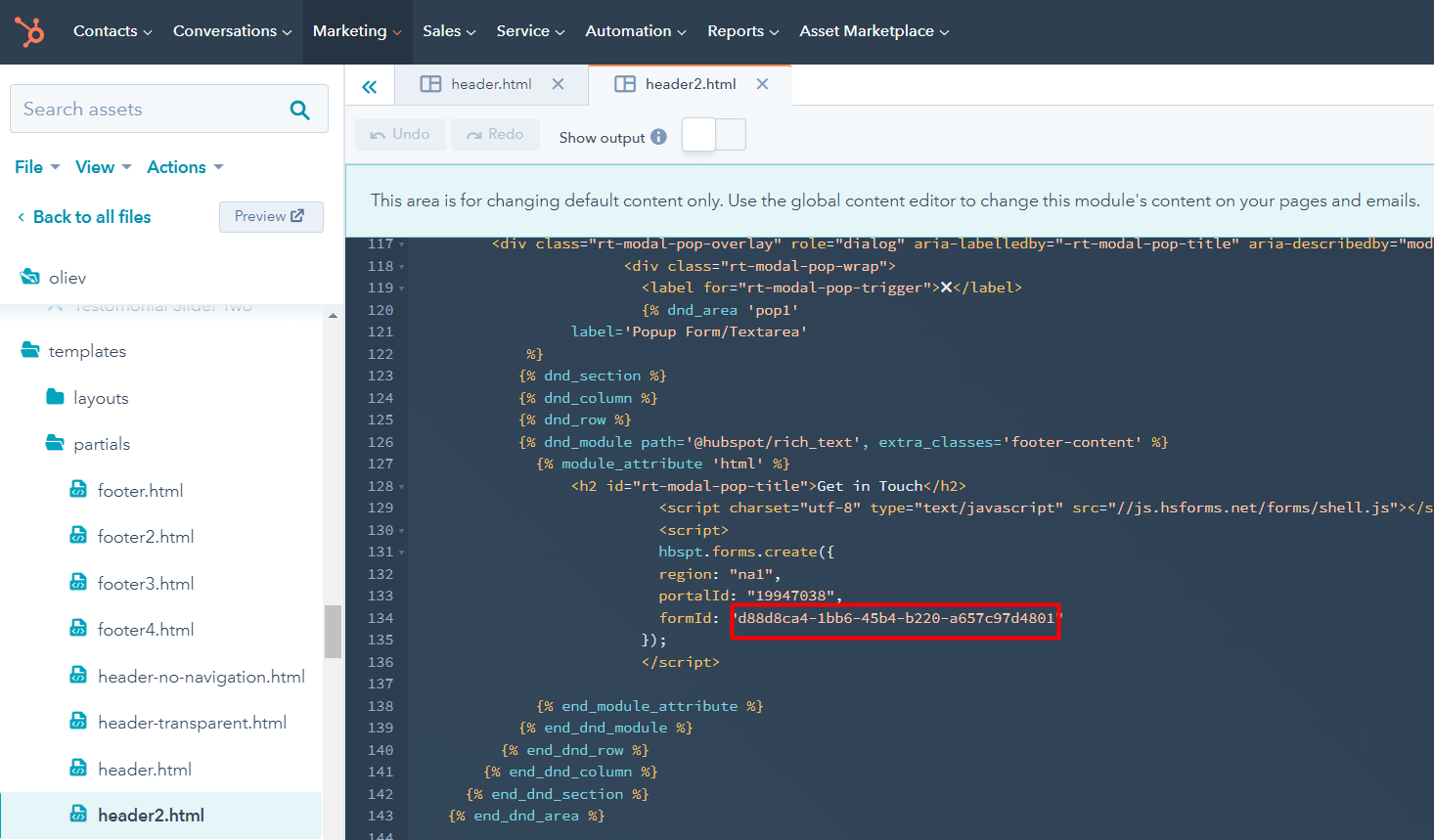The height and width of the screenshot is (840, 1434).
Task: Open the Asset Marketplace dropdown menu
Action: (874, 31)
